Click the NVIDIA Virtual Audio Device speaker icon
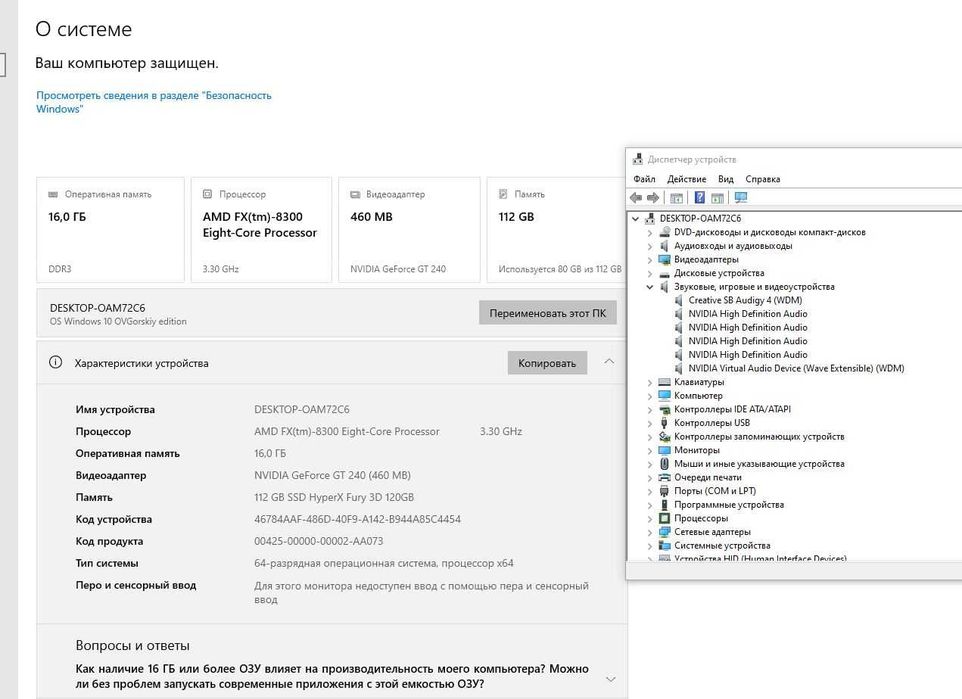The height and width of the screenshot is (699, 962). click(x=678, y=368)
